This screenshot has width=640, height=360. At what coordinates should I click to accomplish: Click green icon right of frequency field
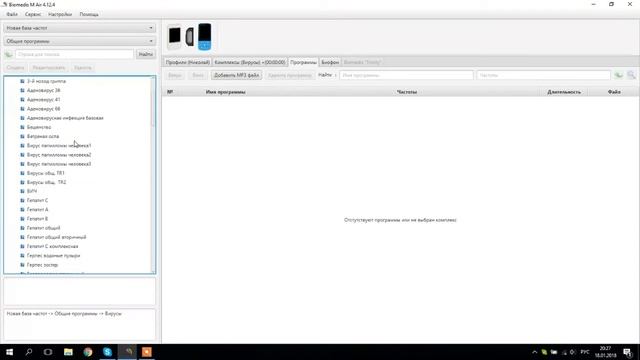(619, 75)
